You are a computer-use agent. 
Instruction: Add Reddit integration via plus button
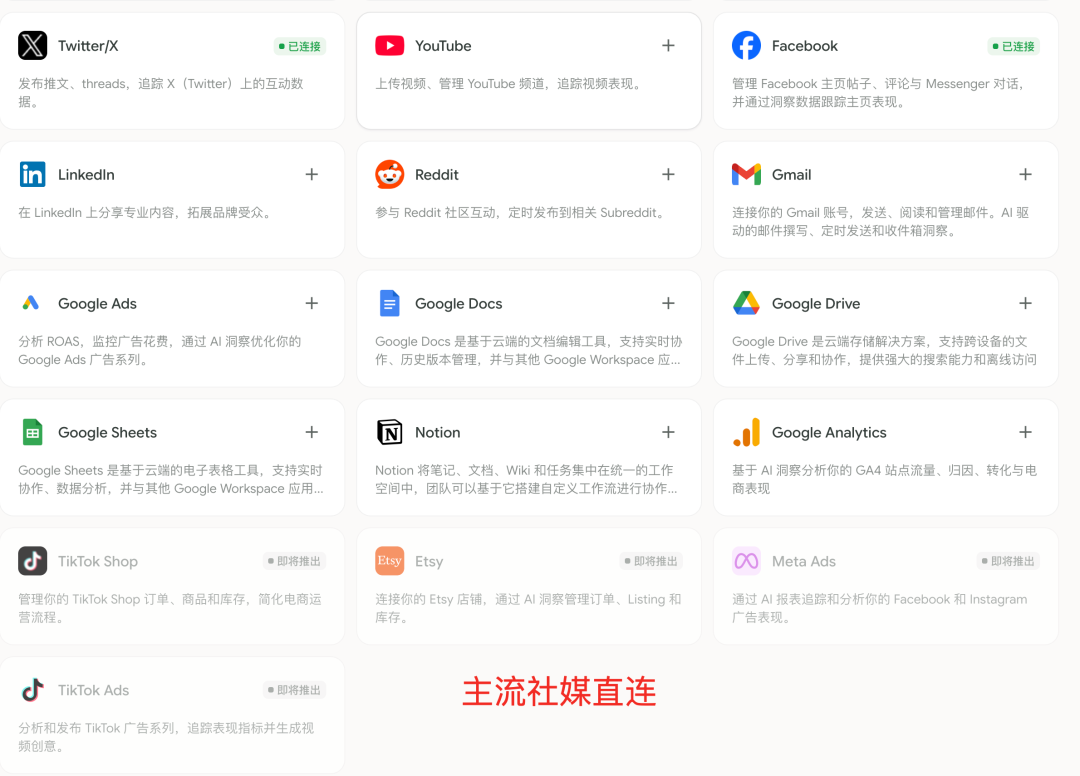coord(668,174)
